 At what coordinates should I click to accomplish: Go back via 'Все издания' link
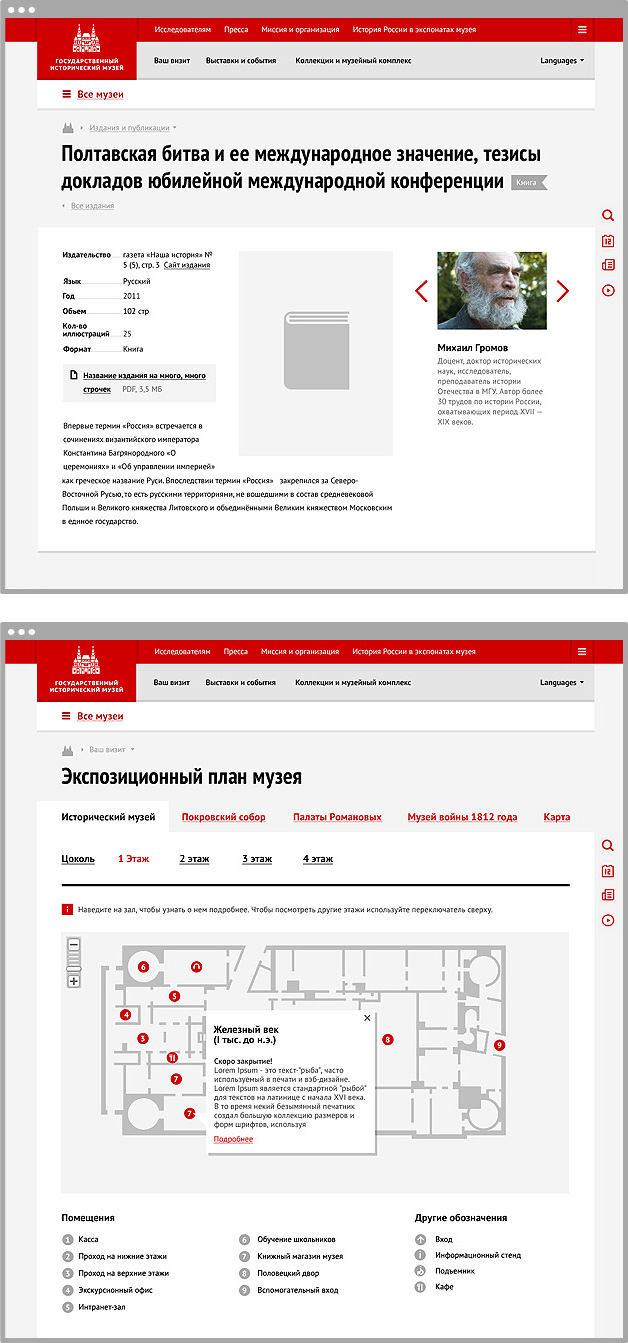pyautogui.click(x=92, y=206)
